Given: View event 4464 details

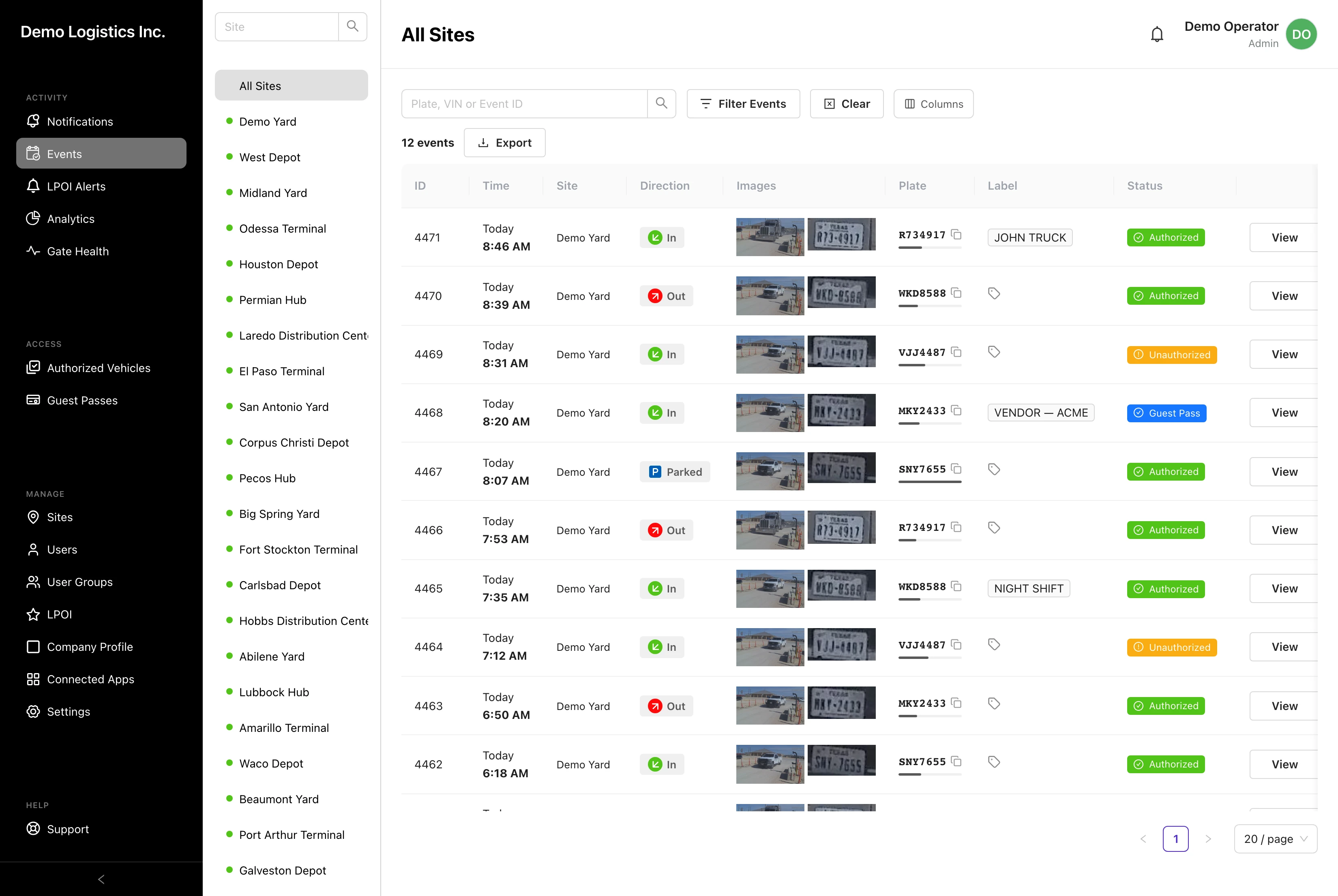Looking at the screenshot, I should point(1284,646).
